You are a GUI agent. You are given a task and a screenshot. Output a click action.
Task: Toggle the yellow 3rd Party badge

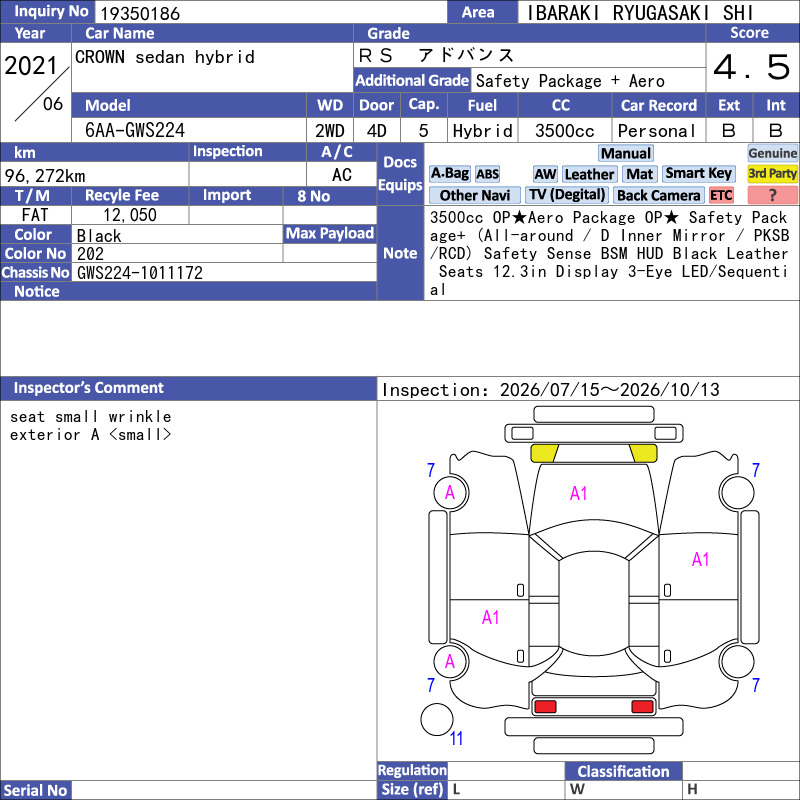(x=772, y=174)
